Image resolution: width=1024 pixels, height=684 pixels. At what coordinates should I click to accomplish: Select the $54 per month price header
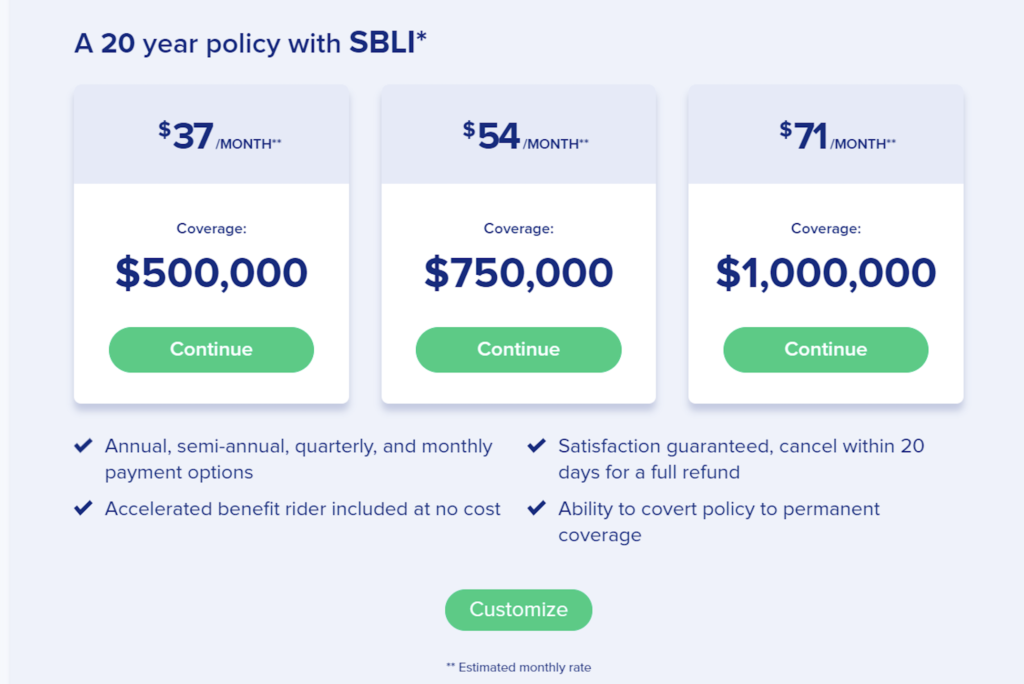(518, 133)
